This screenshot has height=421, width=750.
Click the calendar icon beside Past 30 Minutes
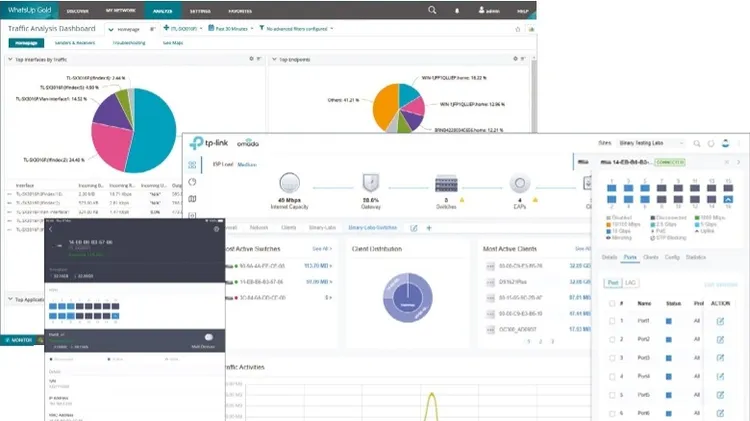[211, 28]
